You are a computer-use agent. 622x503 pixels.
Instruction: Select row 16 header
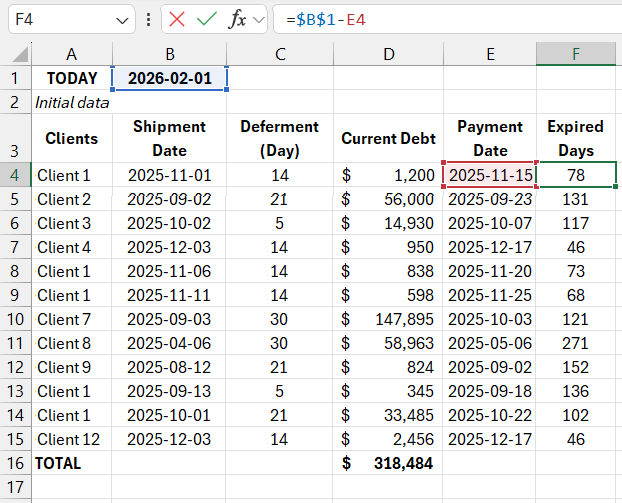15,463
